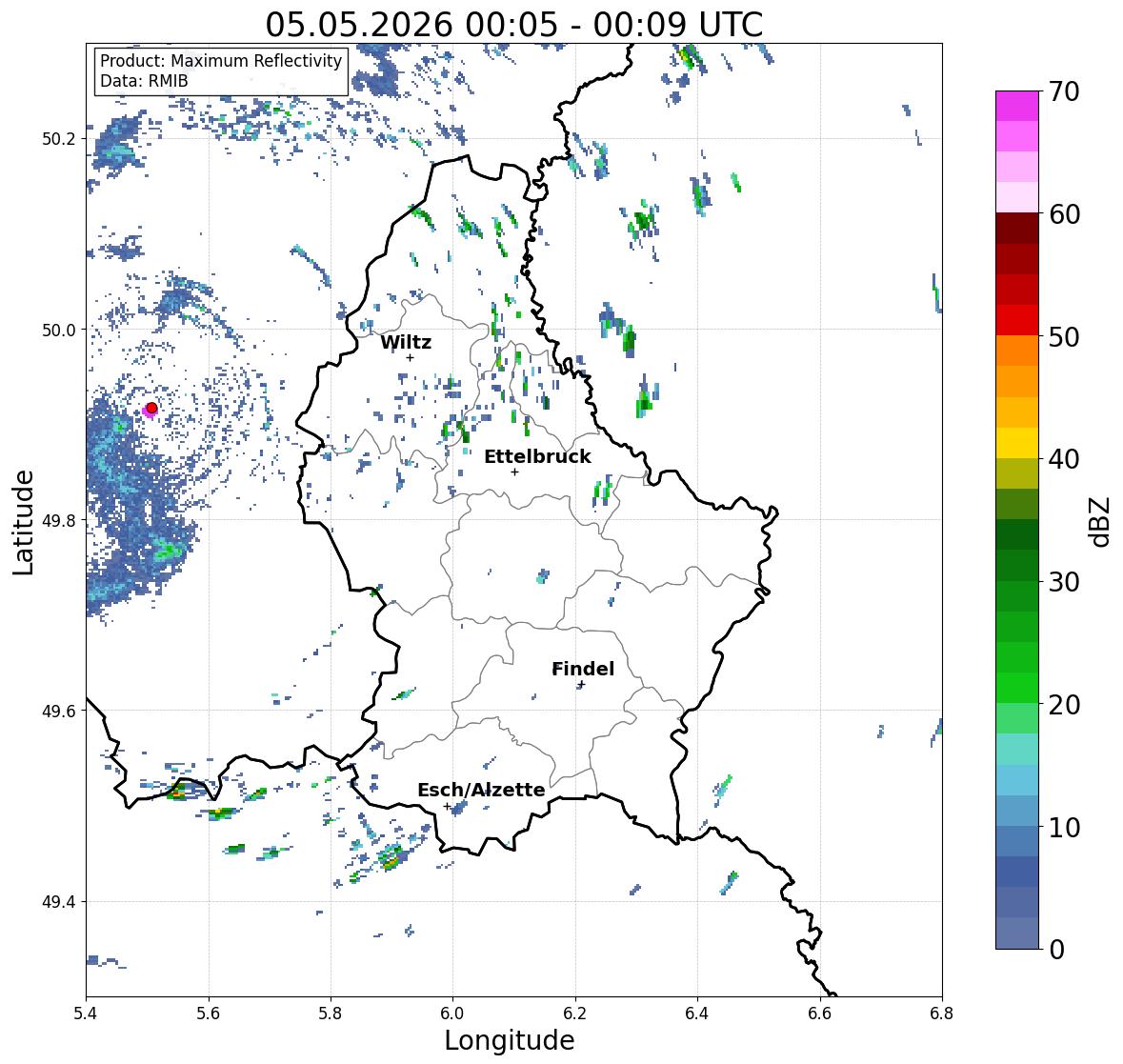
Task: Click the Esch/Alzette station cross marker
Action: (447, 806)
